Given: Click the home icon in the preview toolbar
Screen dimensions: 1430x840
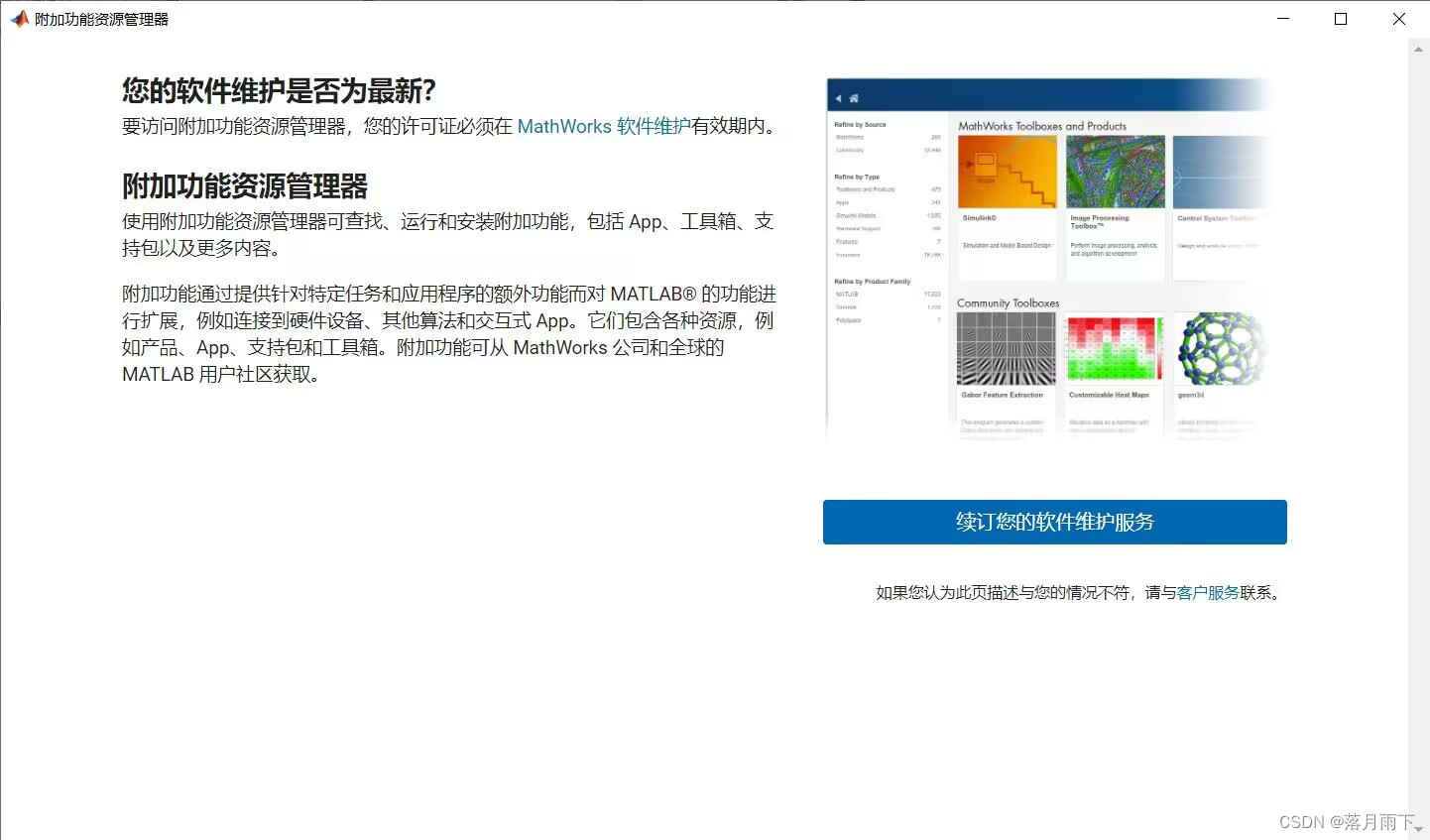Looking at the screenshot, I should (854, 98).
